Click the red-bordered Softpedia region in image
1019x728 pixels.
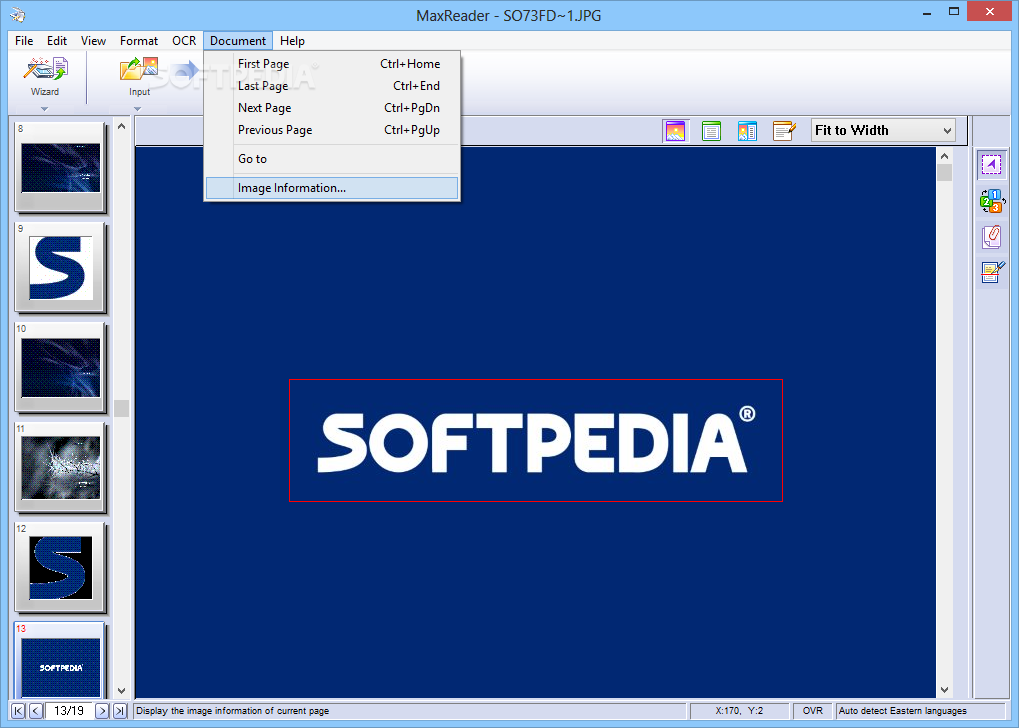(x=535, y=440)
